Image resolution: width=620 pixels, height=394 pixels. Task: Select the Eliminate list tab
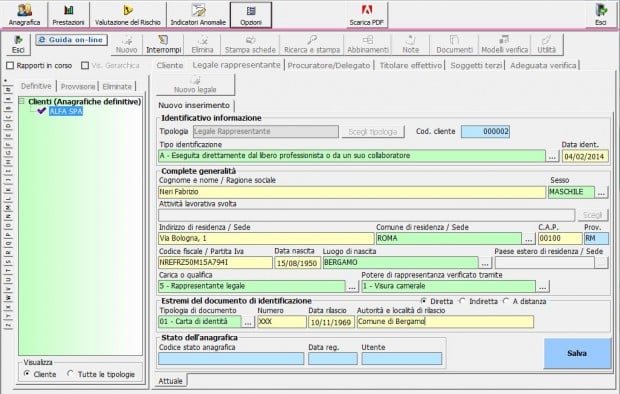click(117, 86)
